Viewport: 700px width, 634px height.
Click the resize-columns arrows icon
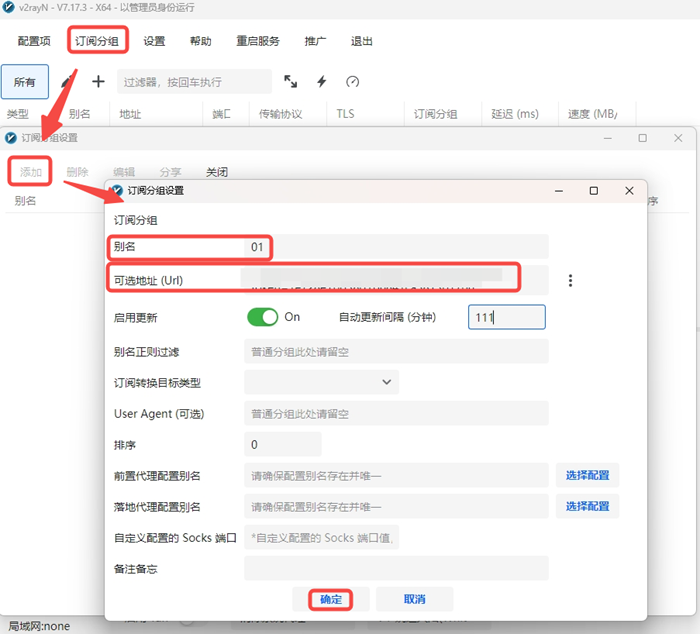click(291, 81)
